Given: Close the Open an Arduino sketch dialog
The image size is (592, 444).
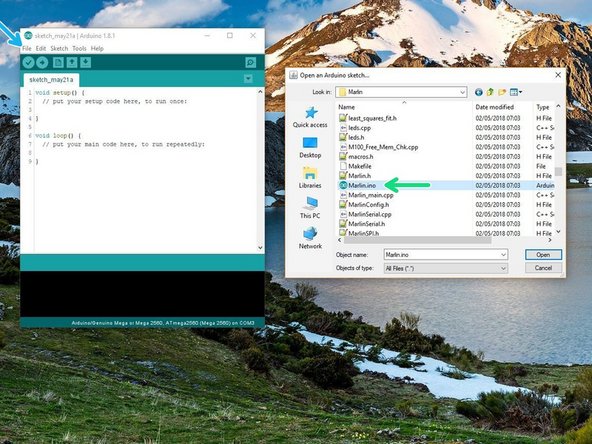Looking at the screenshot, I should click(558, 75).
